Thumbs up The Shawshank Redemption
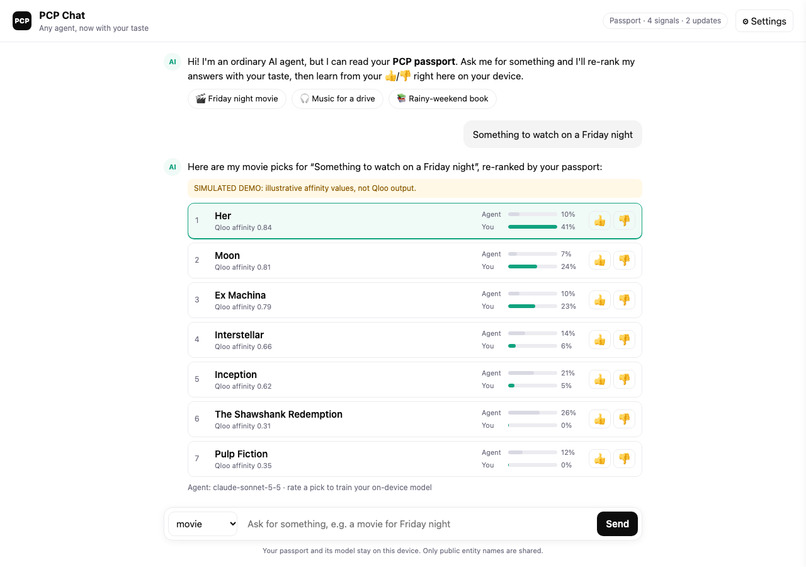 coord(599,419)
